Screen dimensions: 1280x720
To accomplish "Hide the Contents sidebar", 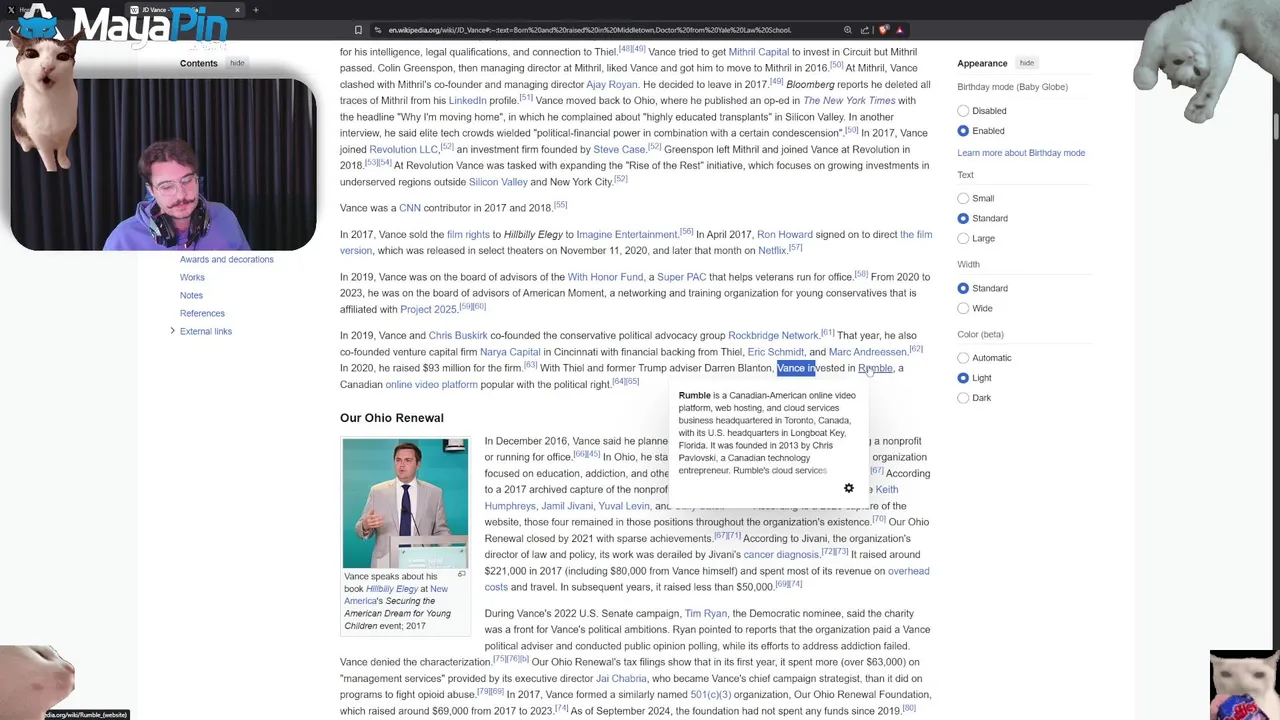I will point(237,63).
